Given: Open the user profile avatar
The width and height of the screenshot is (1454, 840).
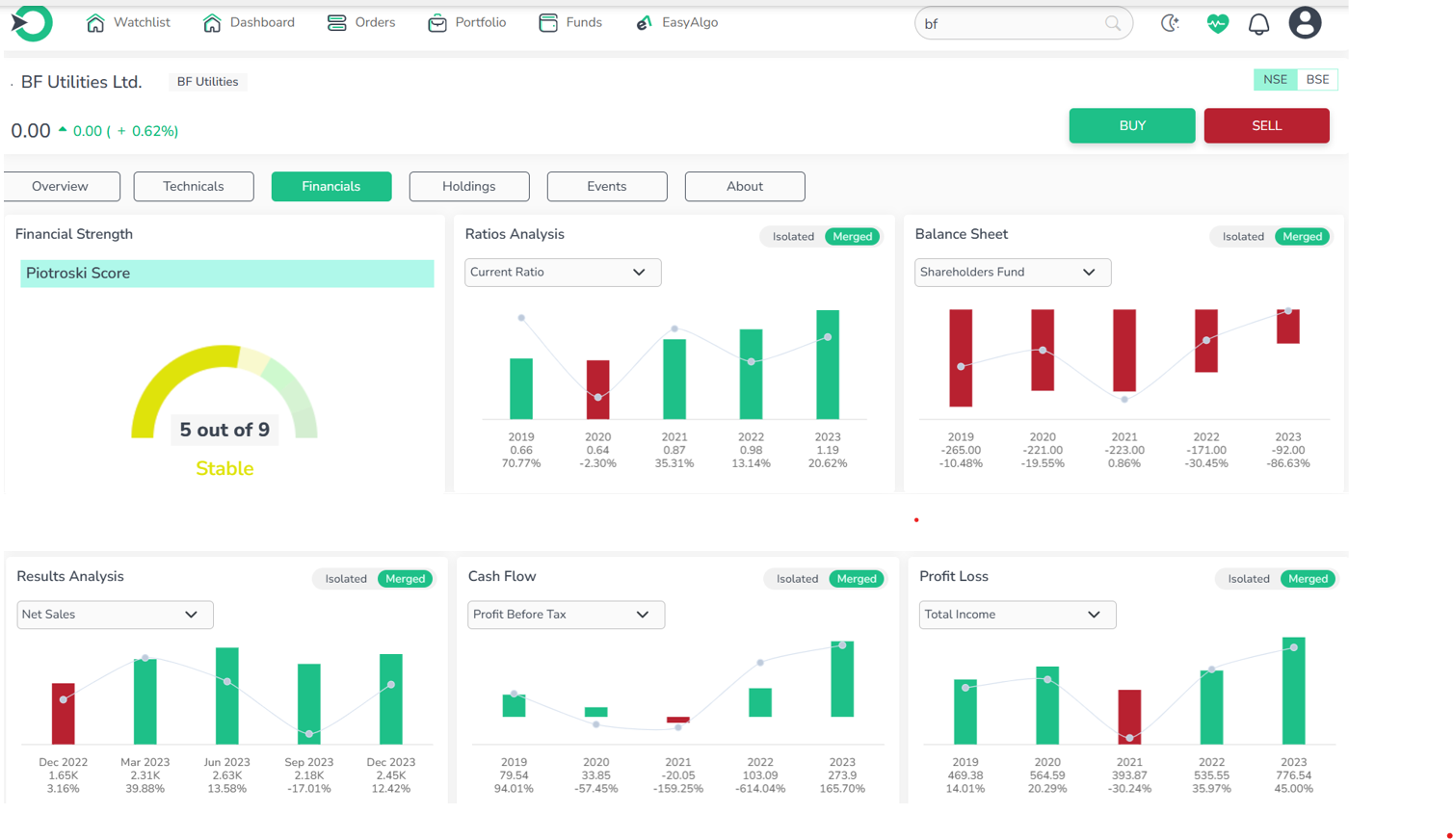Looking at the screenshot, I should [1305, 22].
